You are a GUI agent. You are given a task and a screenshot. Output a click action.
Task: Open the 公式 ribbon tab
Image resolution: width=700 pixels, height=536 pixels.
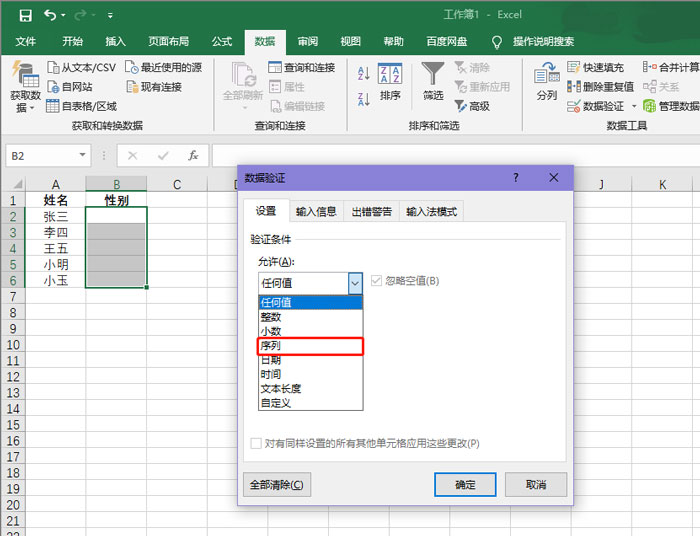tap(222, 41)
